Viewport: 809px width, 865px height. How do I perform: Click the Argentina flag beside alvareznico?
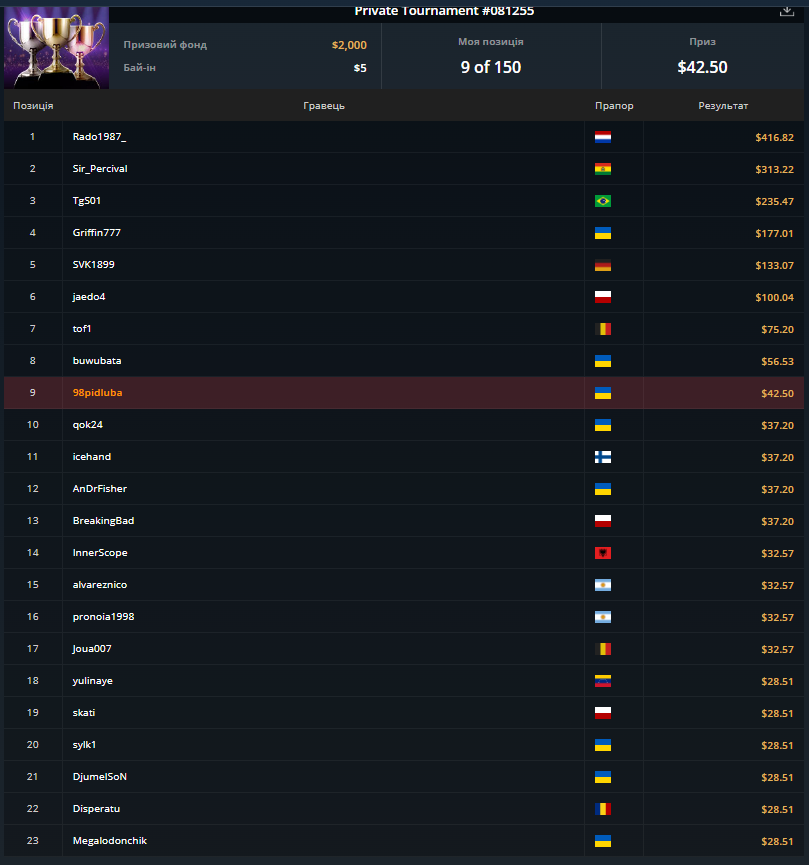603,585
